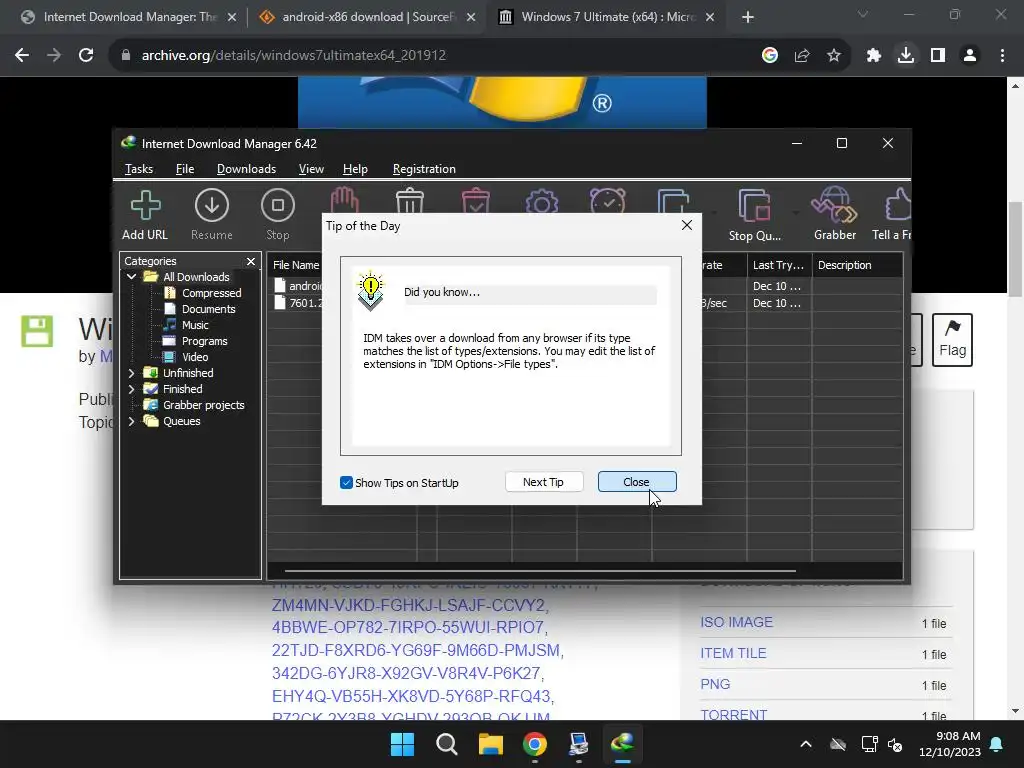Screen dimensions: 1024x768
Task: Sort by Description column header
Action: click(x=857, y=265)
